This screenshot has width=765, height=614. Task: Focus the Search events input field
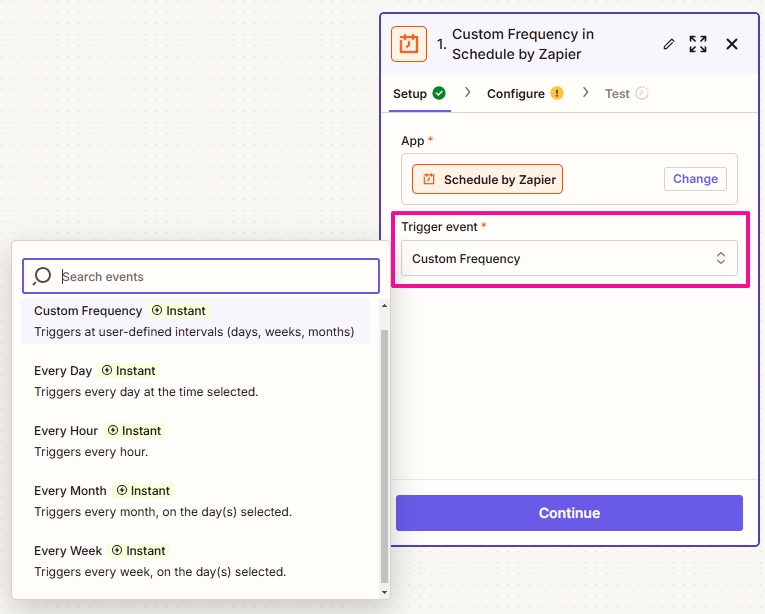click(215, 277)
